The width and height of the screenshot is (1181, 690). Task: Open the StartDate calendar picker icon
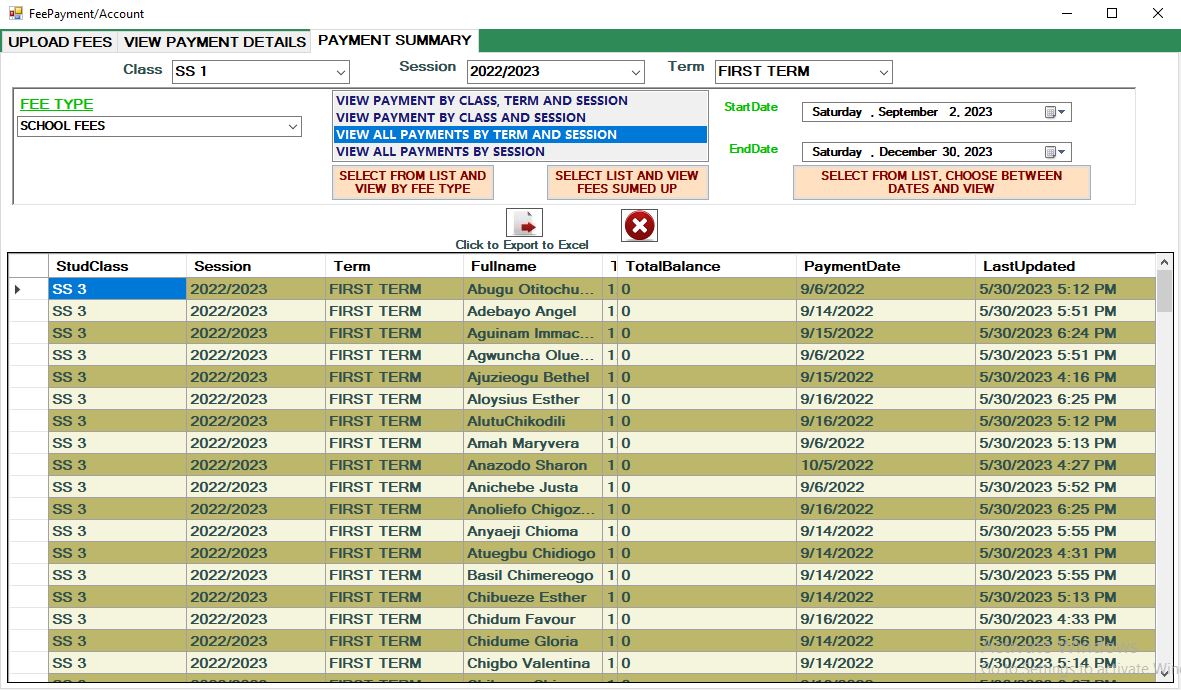click(1054, 112)
